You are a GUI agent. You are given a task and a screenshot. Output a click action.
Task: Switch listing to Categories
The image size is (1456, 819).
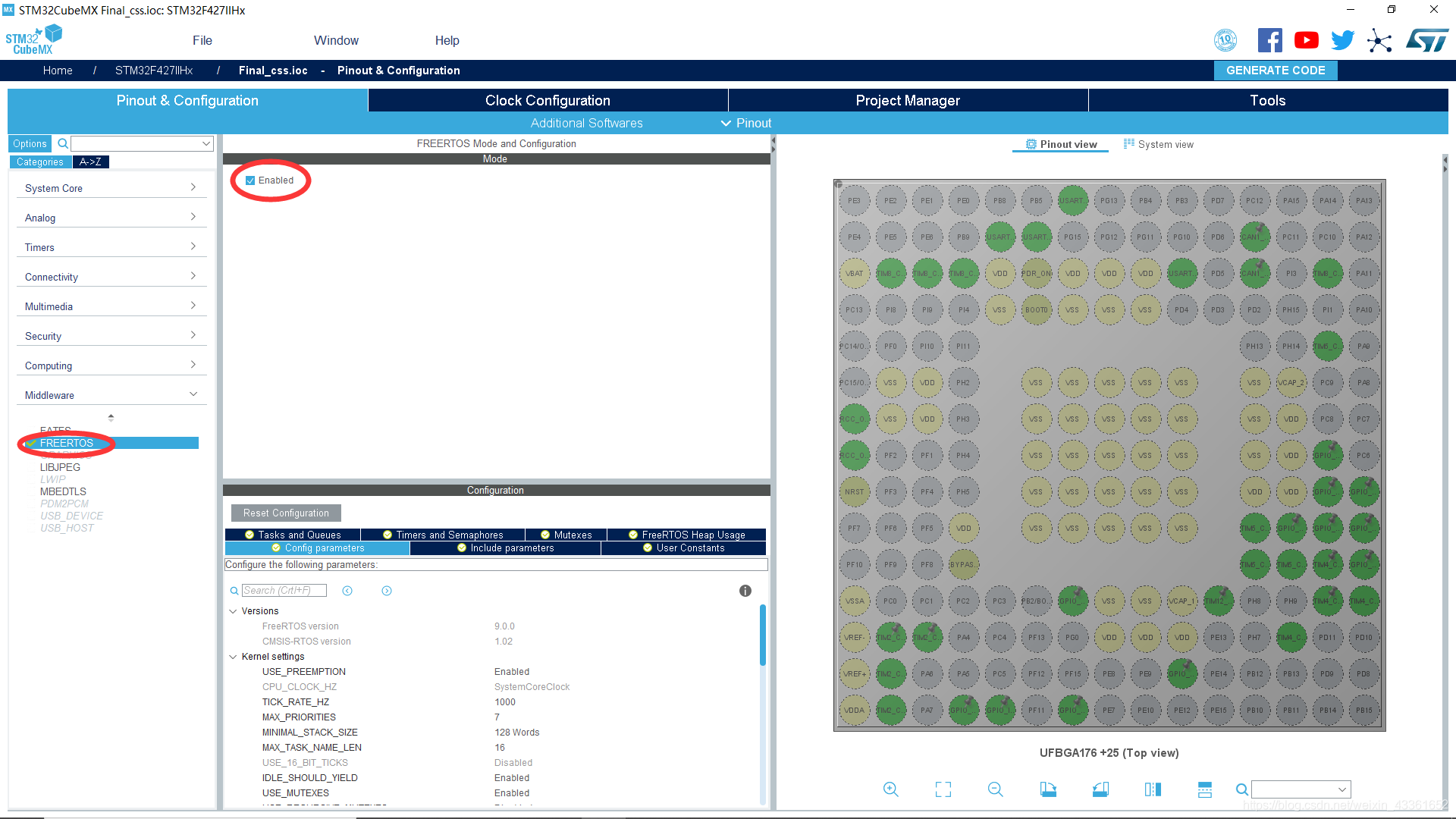pyautogui.click(x=40, y=162)
